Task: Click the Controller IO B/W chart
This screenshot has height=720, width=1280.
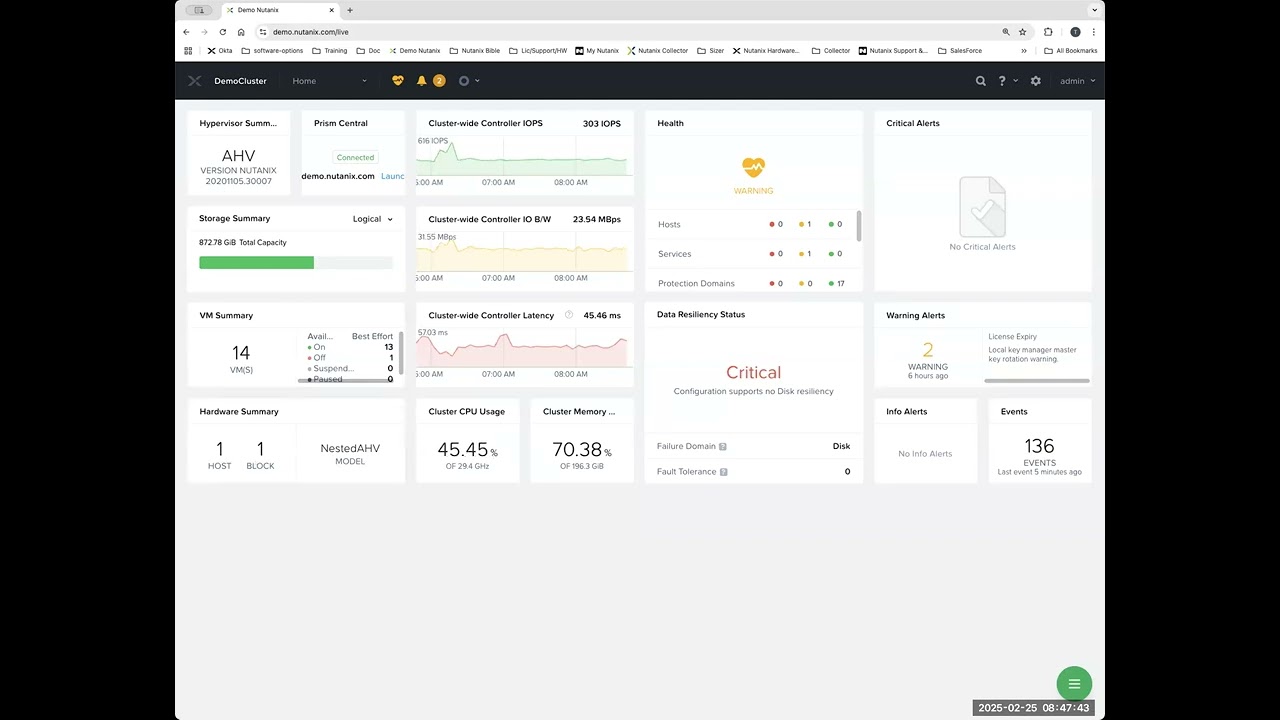Action: coord(525,254)
